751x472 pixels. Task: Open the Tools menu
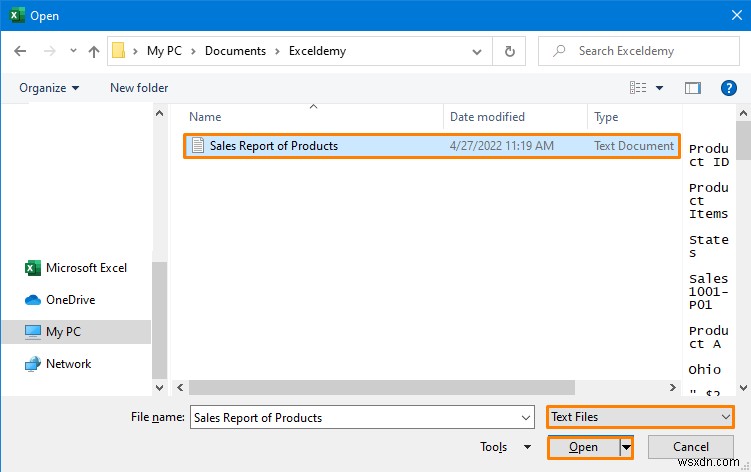(505, 447)
